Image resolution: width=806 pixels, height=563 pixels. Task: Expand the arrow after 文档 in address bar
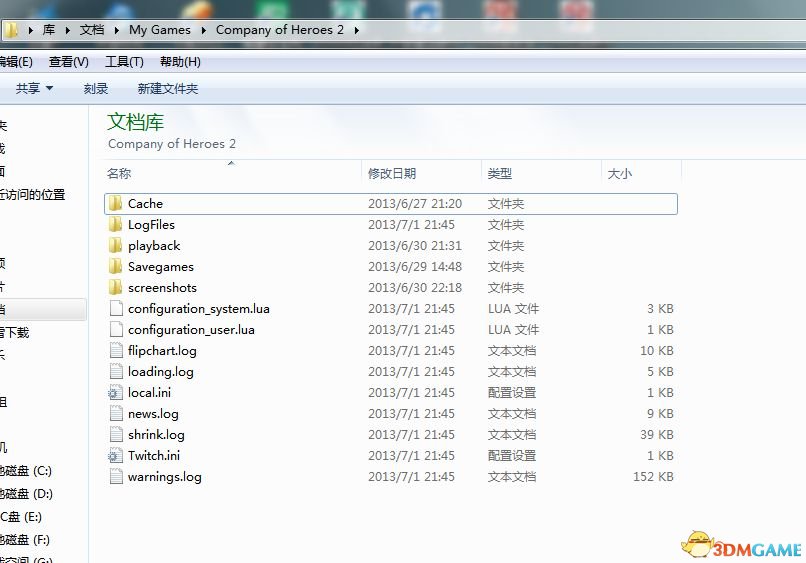[117, 30]
